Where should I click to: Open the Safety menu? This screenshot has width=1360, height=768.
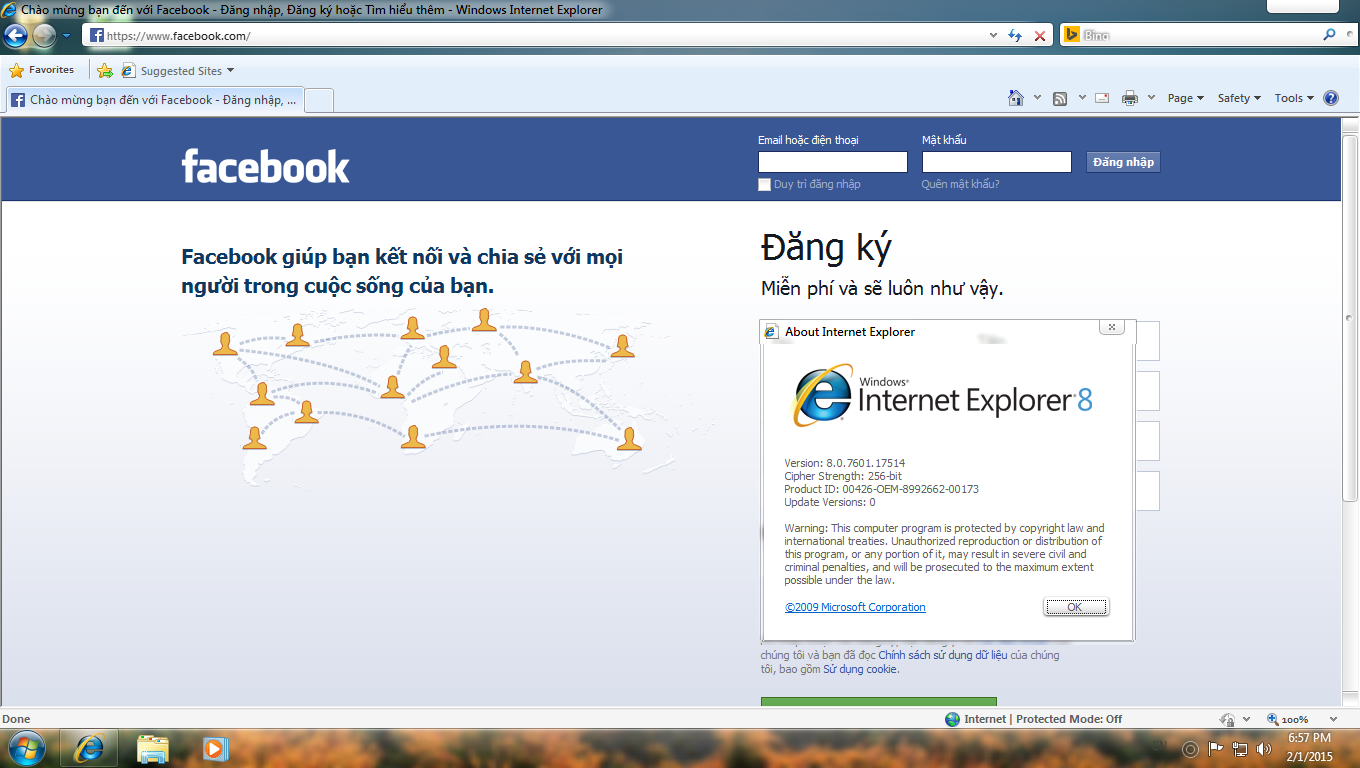point(1239,98)
